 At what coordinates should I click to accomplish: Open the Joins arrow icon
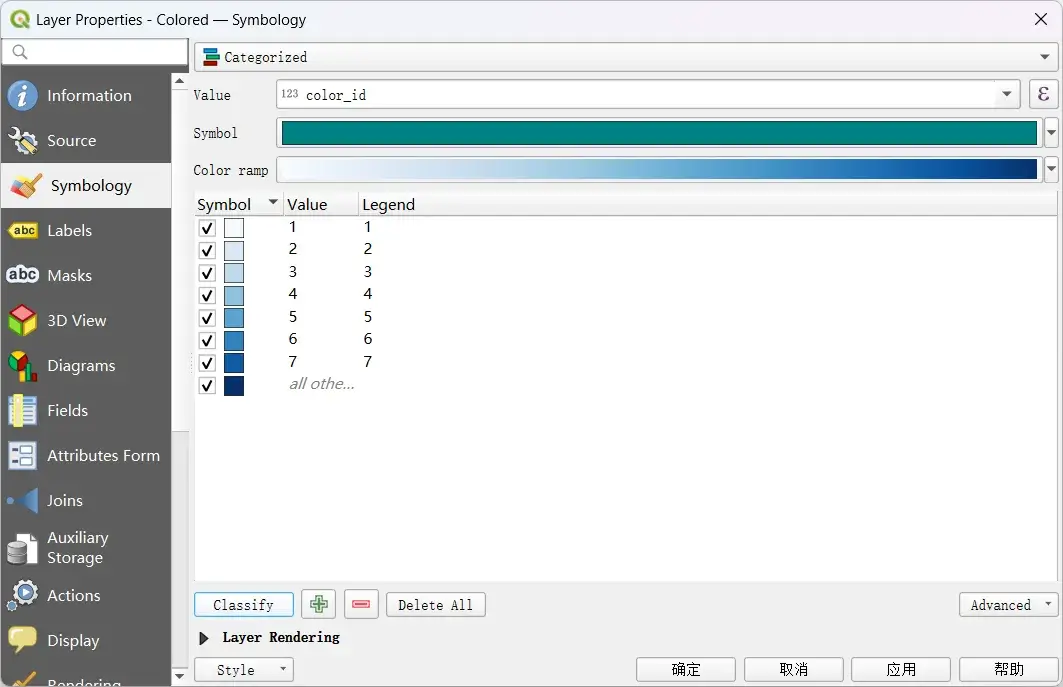tap(22, 500)
